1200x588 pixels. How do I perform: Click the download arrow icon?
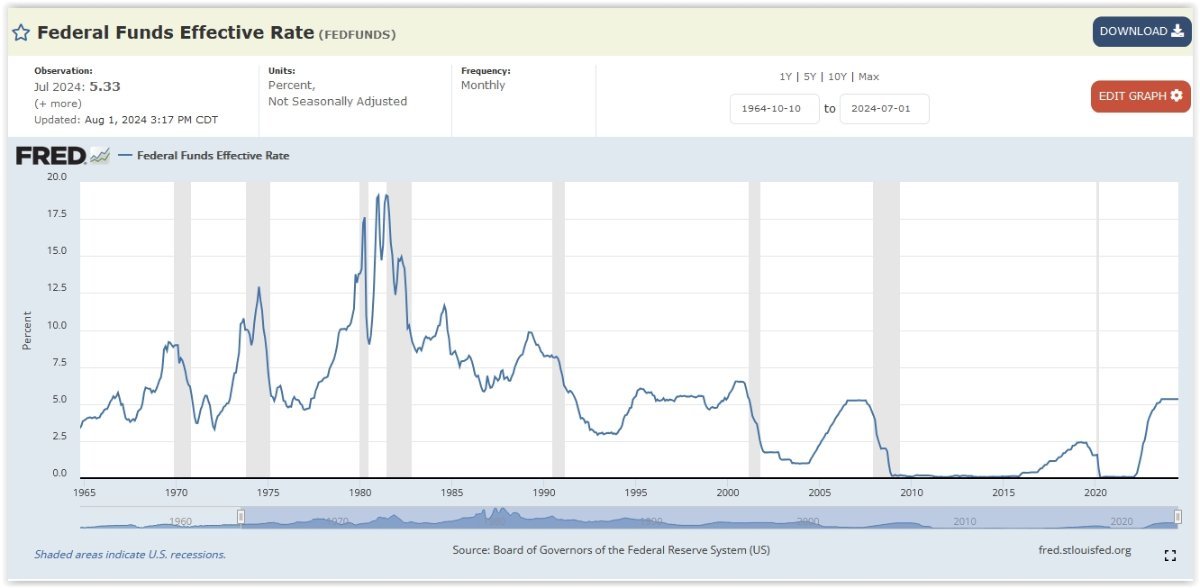(x=1177, y=31)
